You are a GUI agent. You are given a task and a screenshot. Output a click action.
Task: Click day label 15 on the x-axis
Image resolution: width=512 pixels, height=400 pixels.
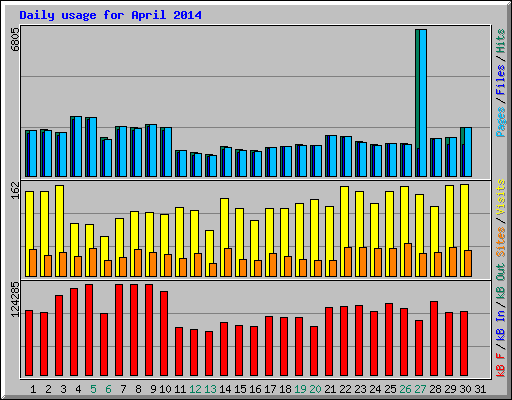tap(240, 389)
